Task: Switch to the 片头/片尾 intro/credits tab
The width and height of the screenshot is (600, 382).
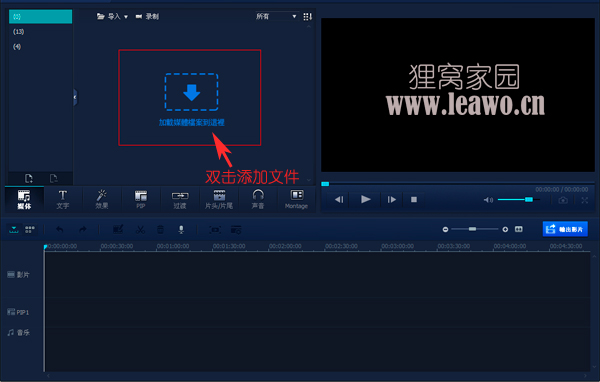Action: 219,199
